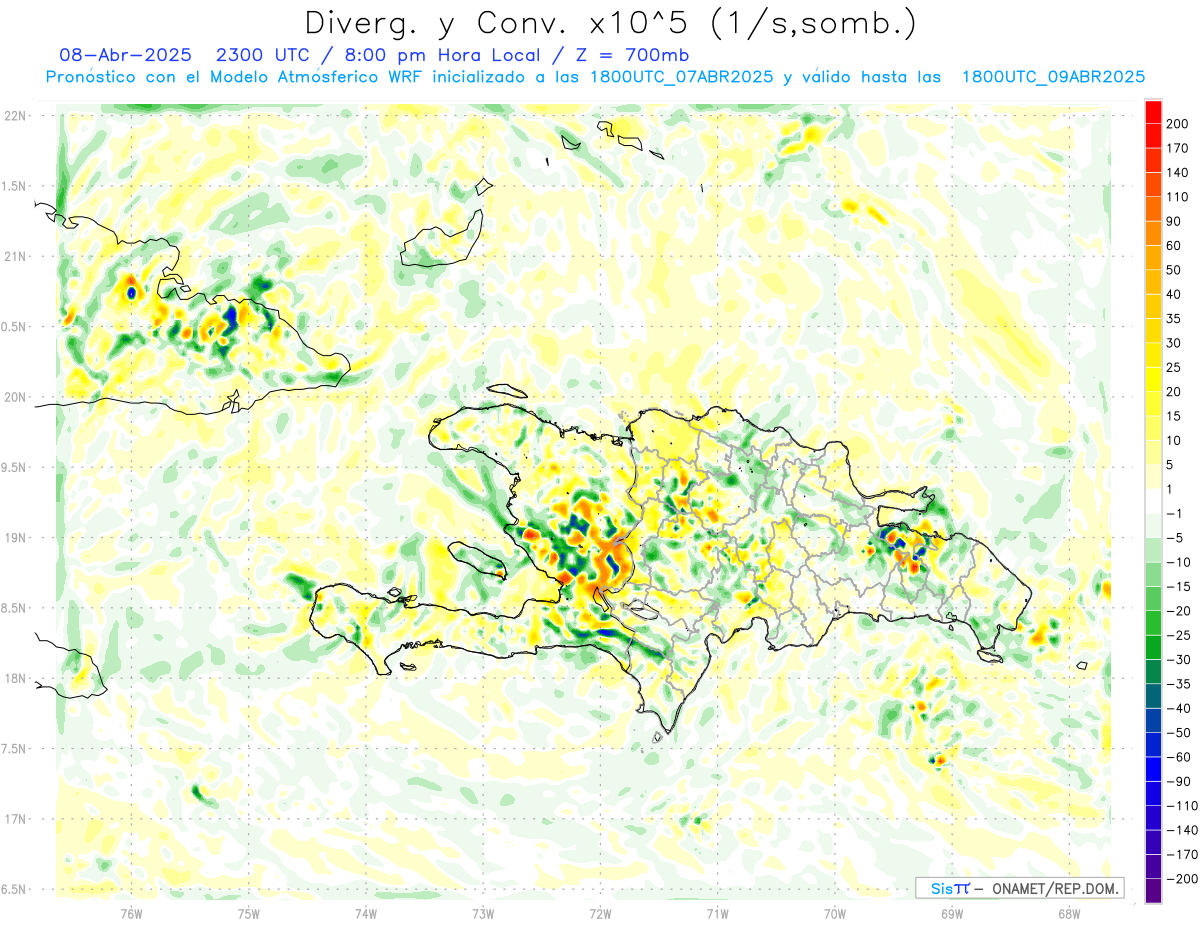Click the 73W longitude label
This screenshot has width=1200, height=927.
click(483, 913)
